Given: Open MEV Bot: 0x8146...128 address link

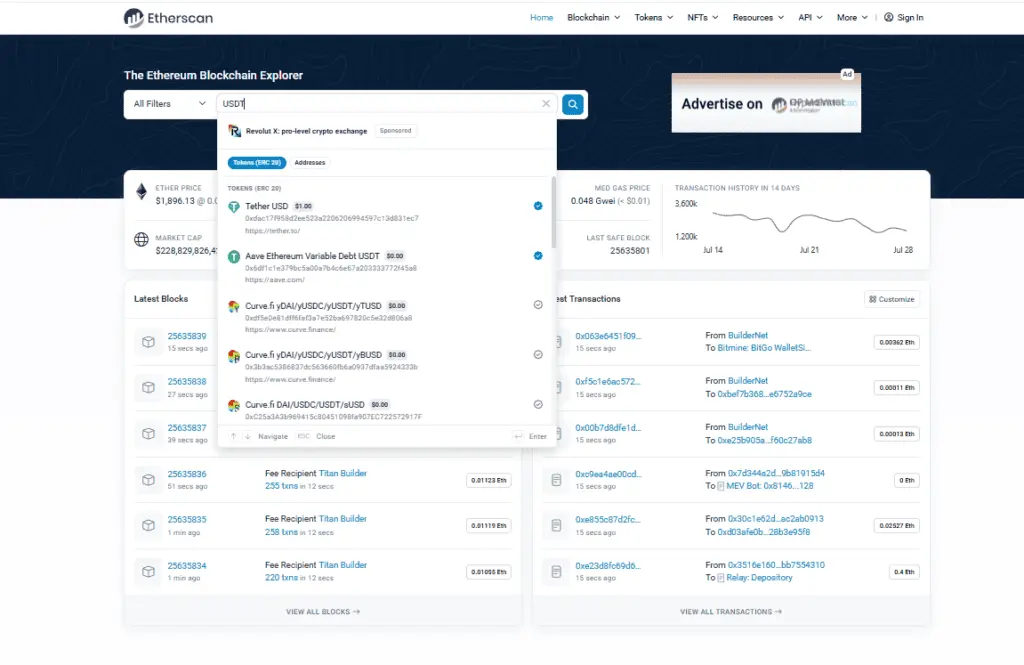Looking at the screenshot, I should pos(770,486).
